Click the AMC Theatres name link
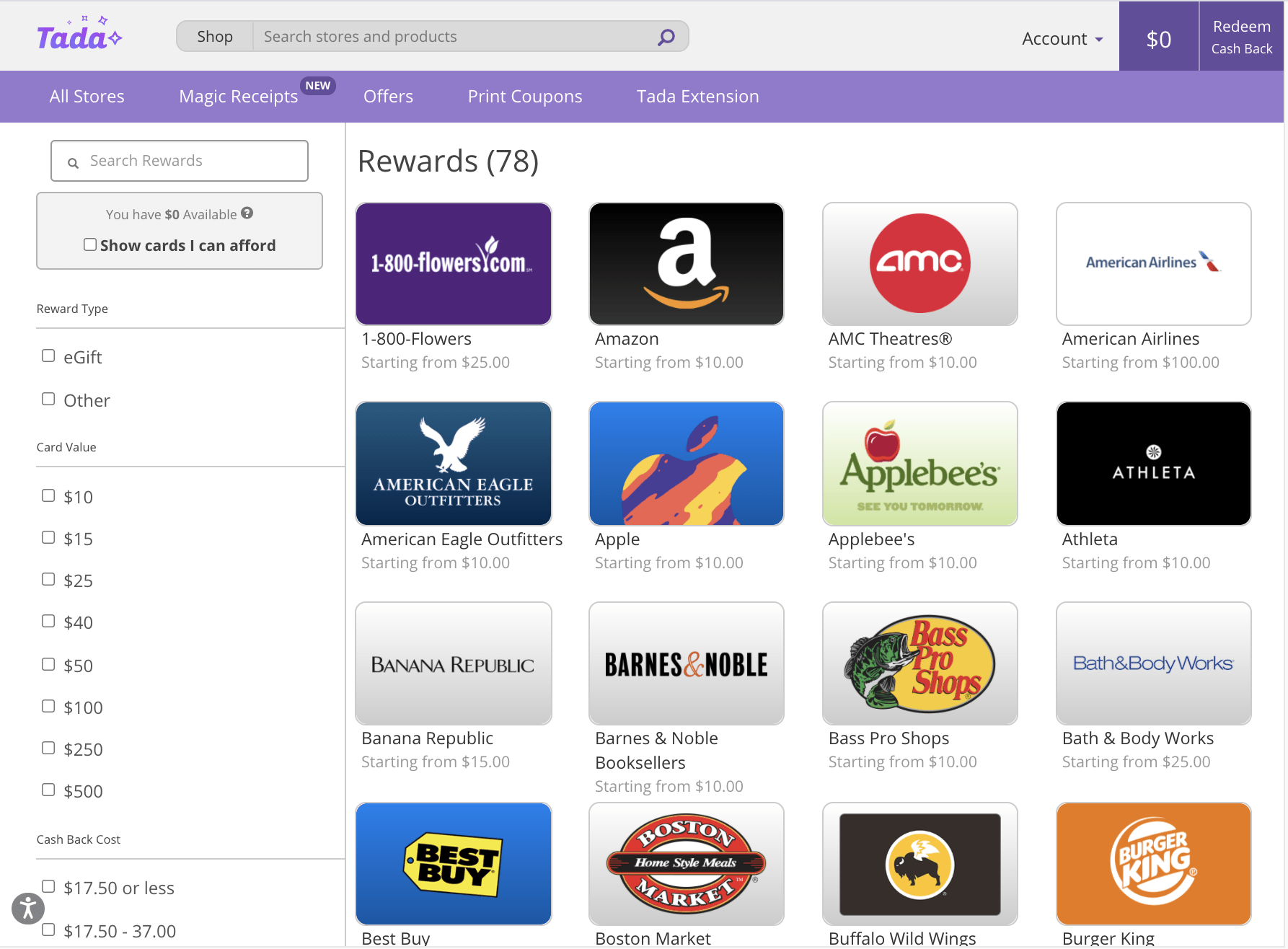The width and height of the screenshot is (1288, 949). [x=890, y=339]
